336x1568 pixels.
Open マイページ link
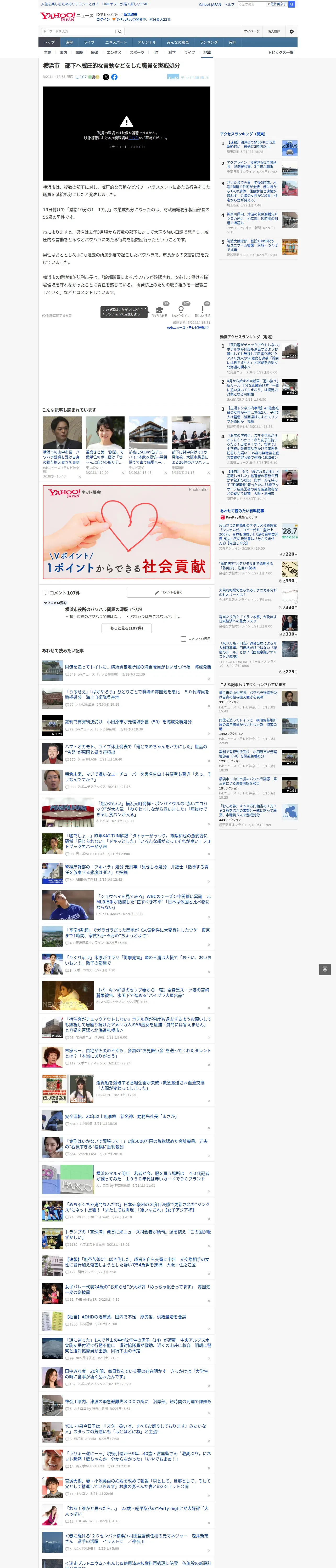251,32
